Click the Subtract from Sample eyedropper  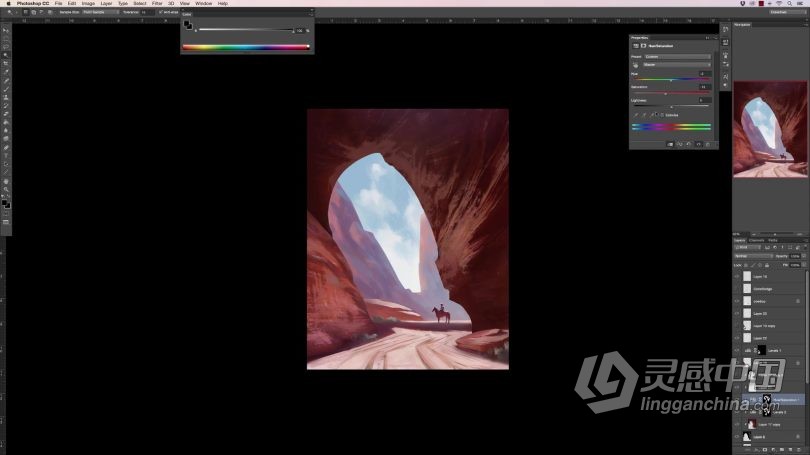652,115
